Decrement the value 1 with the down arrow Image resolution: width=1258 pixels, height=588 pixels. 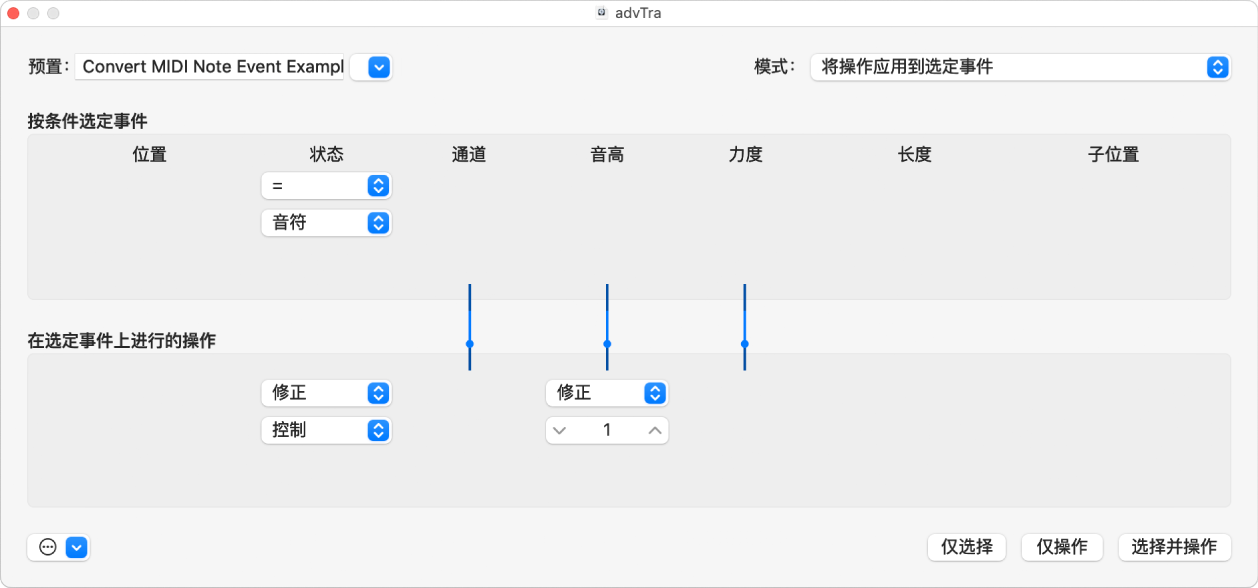(x=560, y=430)
